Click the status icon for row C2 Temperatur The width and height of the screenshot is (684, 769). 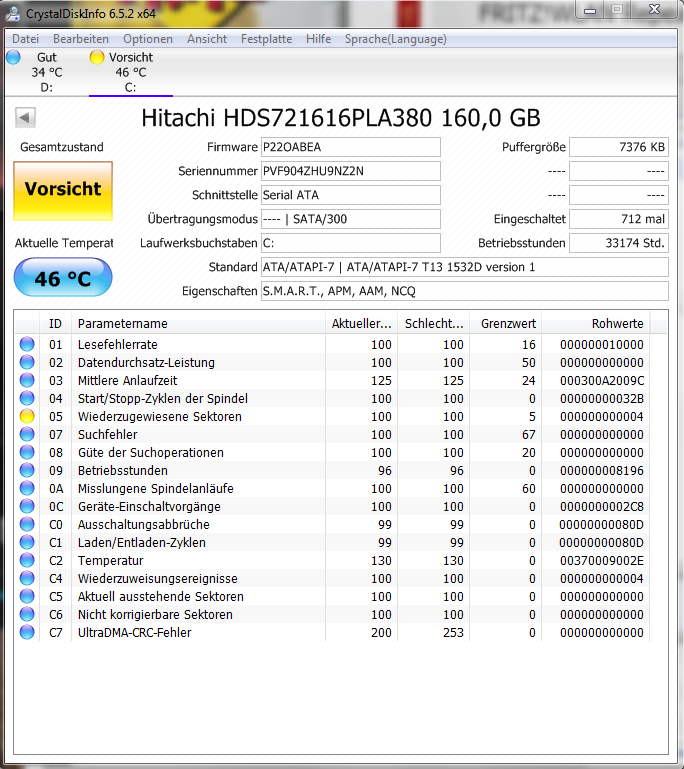click(27, 560)
